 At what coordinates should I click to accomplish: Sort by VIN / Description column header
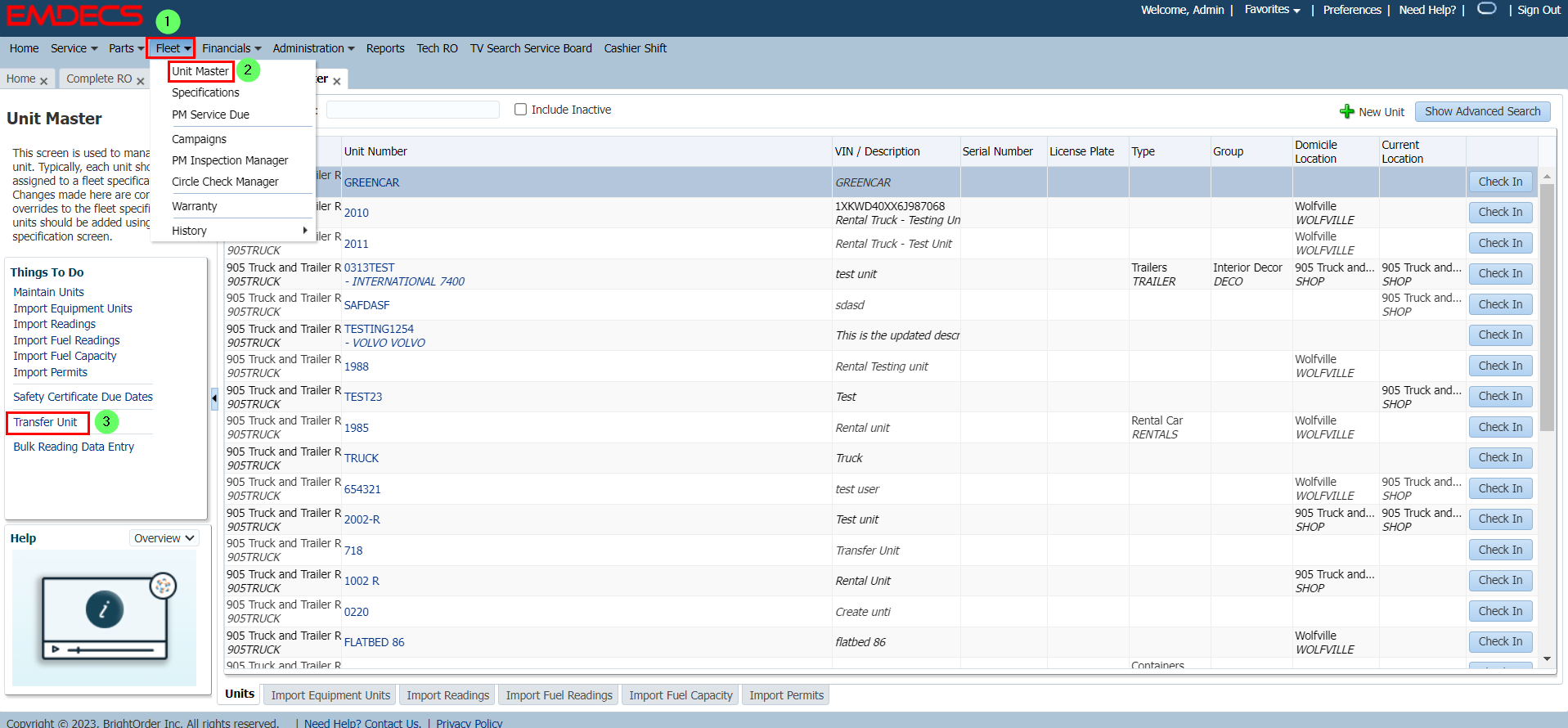[x=877, y=151]
